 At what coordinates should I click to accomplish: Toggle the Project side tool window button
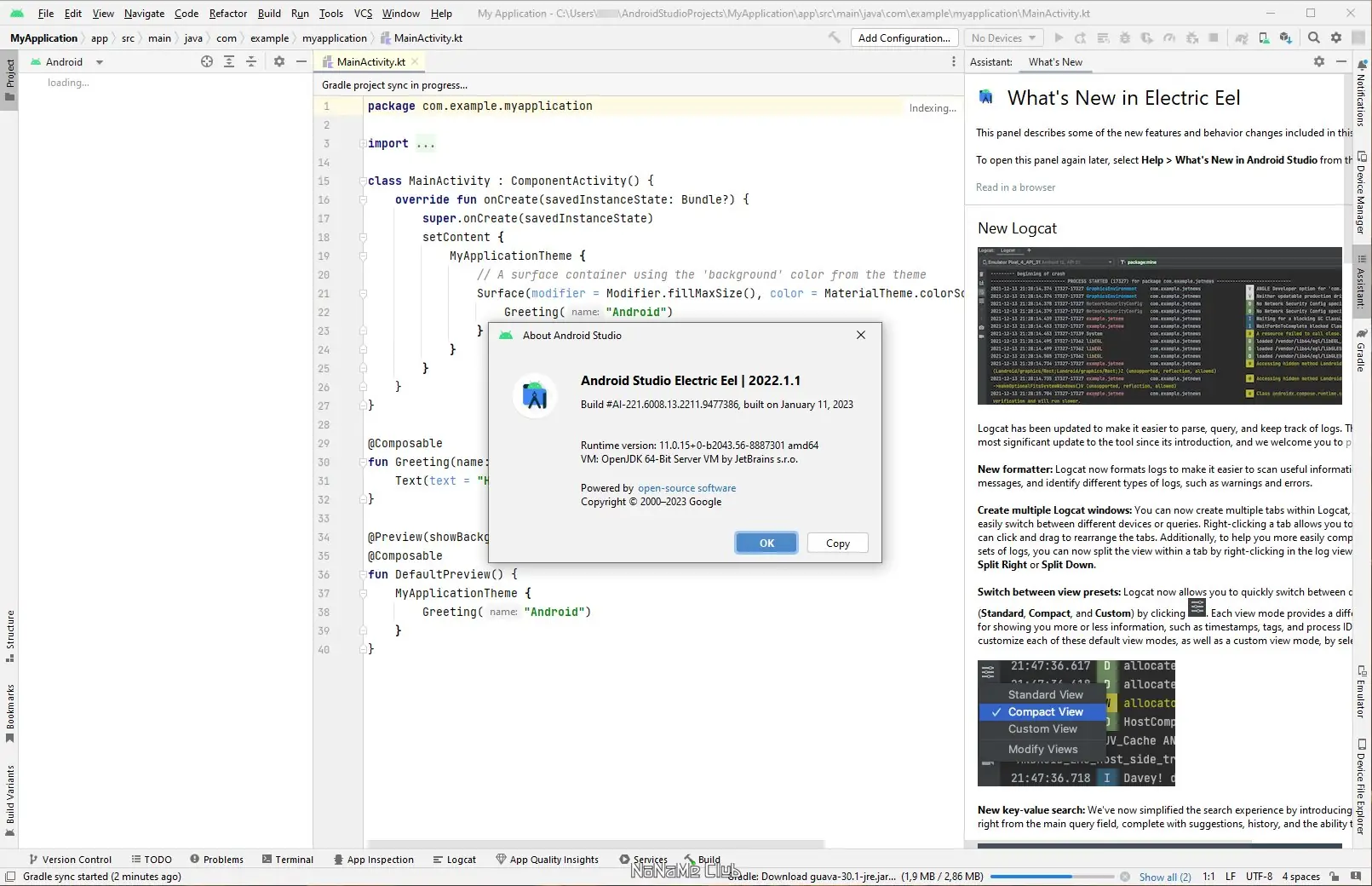pyautogui.click(x=9, y=79)
